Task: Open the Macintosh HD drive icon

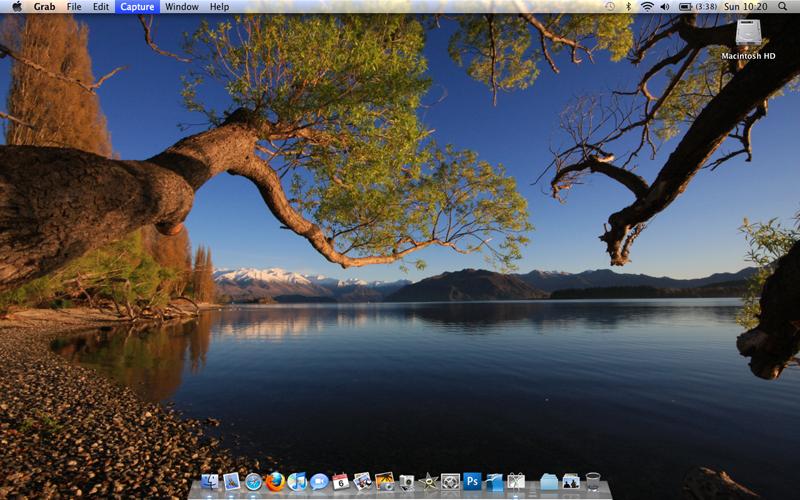Action: [748, 35]
